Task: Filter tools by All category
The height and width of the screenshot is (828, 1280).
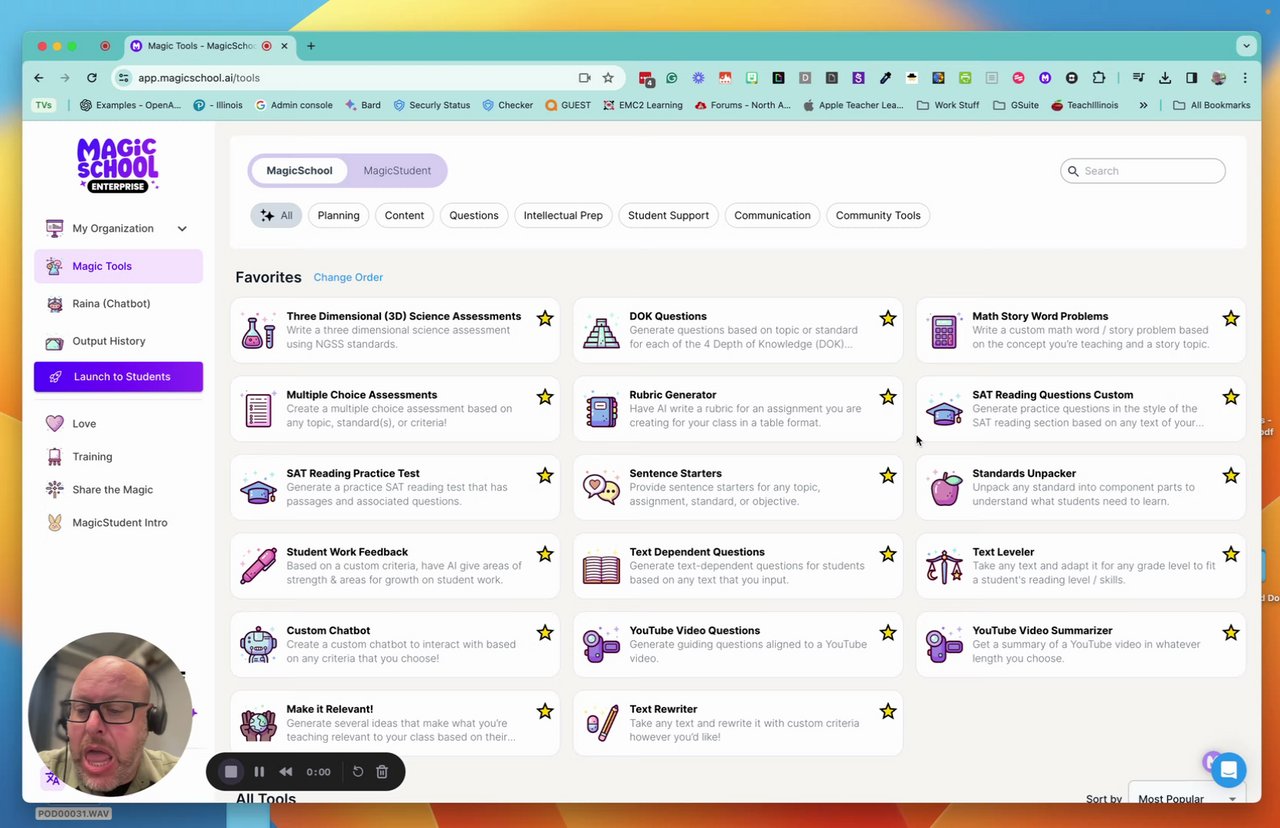Action: click(x=276, y=215)
